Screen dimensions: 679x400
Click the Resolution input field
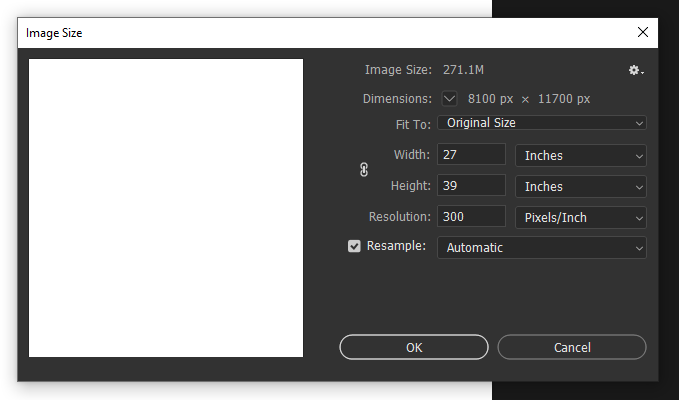(x=471, y=216)
